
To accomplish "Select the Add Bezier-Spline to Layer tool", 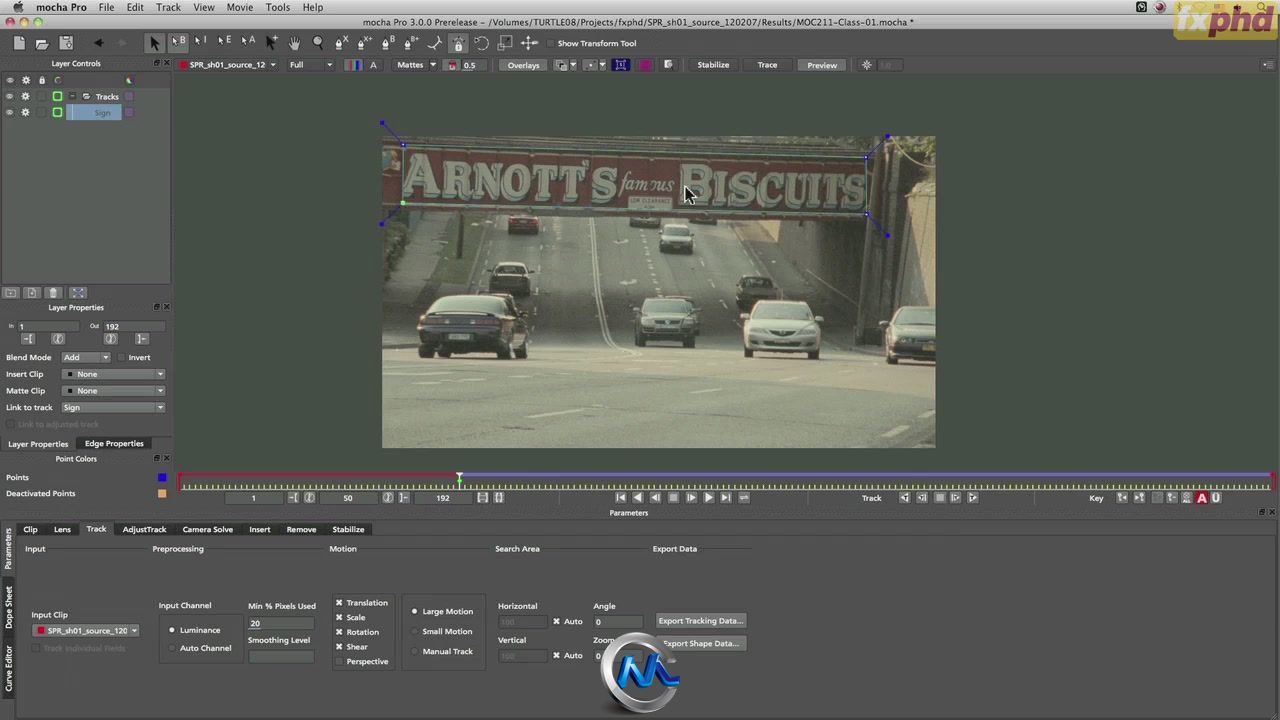I will (410, 43).
